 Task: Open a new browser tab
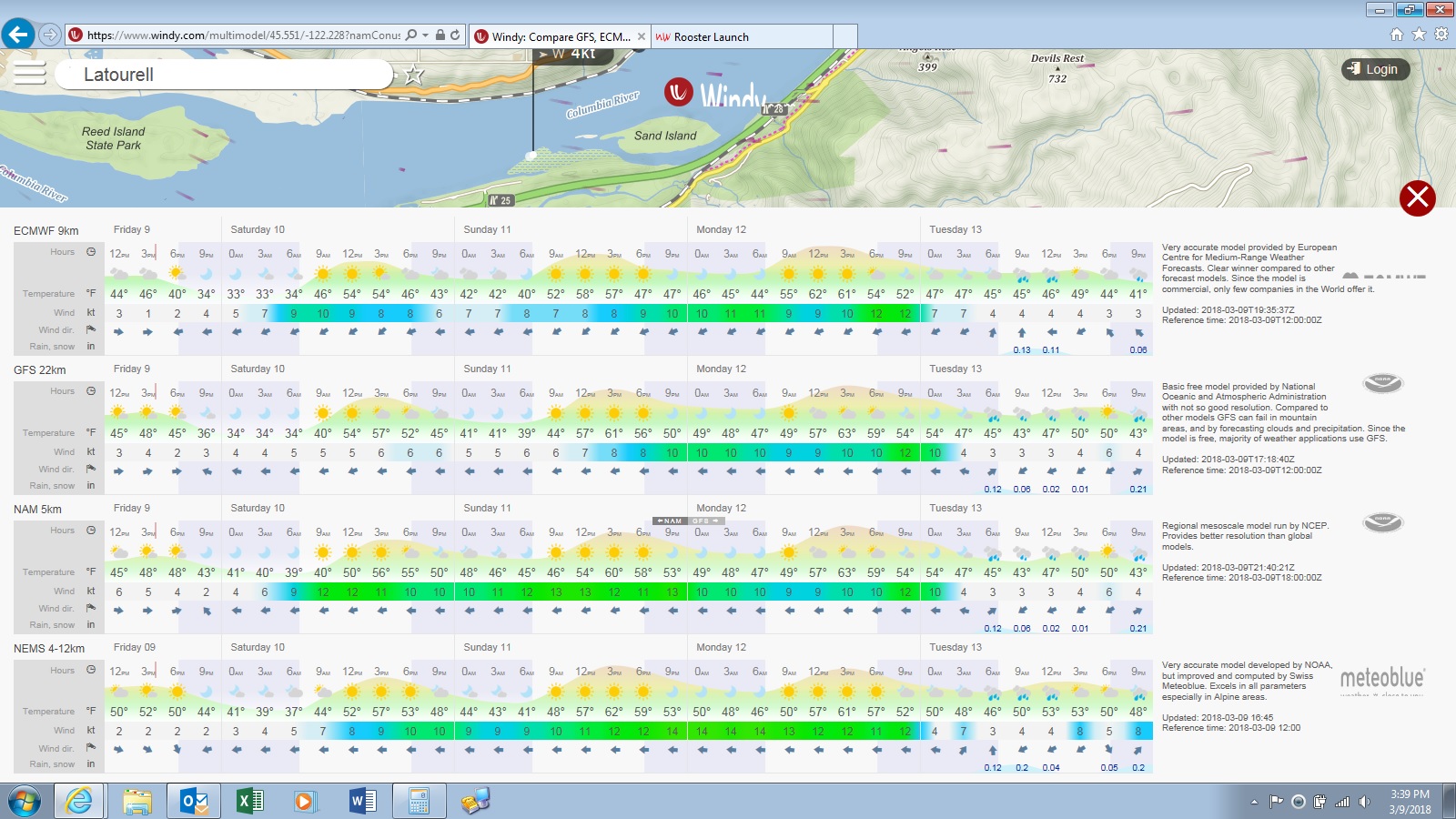coord(845,36)
